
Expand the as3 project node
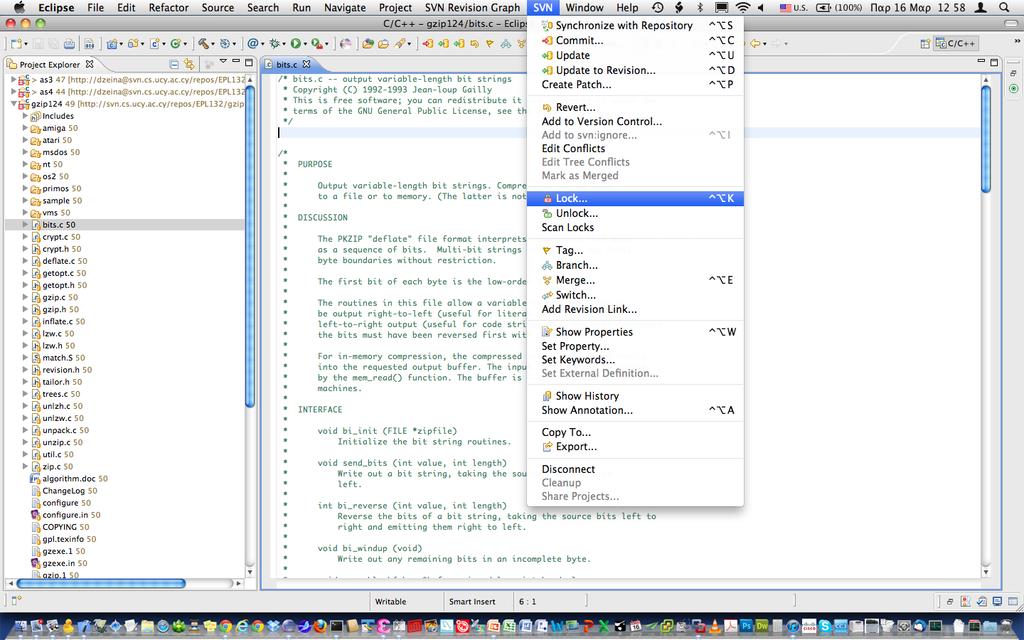pos(14,80)
